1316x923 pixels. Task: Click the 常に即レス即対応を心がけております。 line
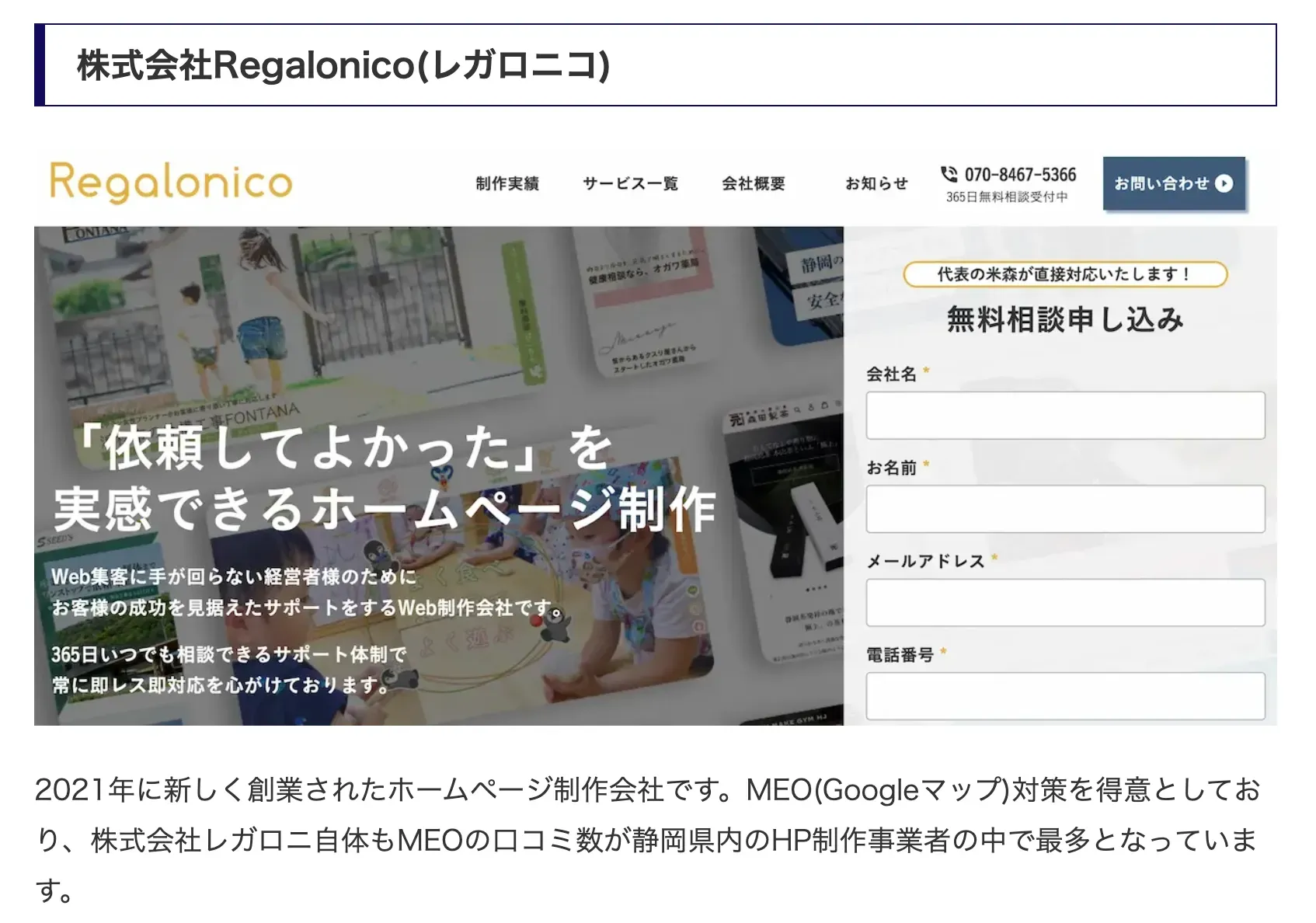point(221,685)
